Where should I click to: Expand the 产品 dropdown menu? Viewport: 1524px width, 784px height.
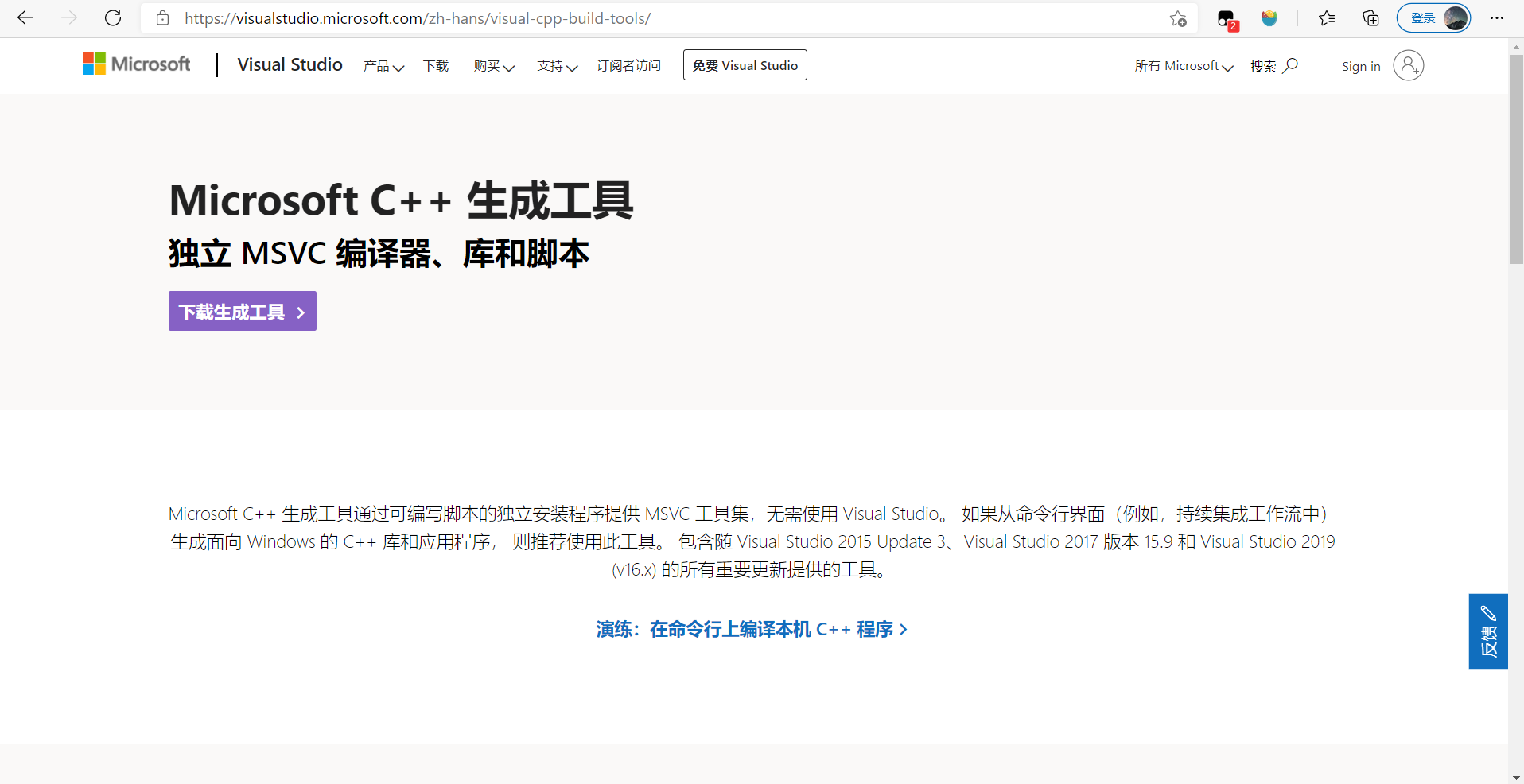click(x=383, y=66)
